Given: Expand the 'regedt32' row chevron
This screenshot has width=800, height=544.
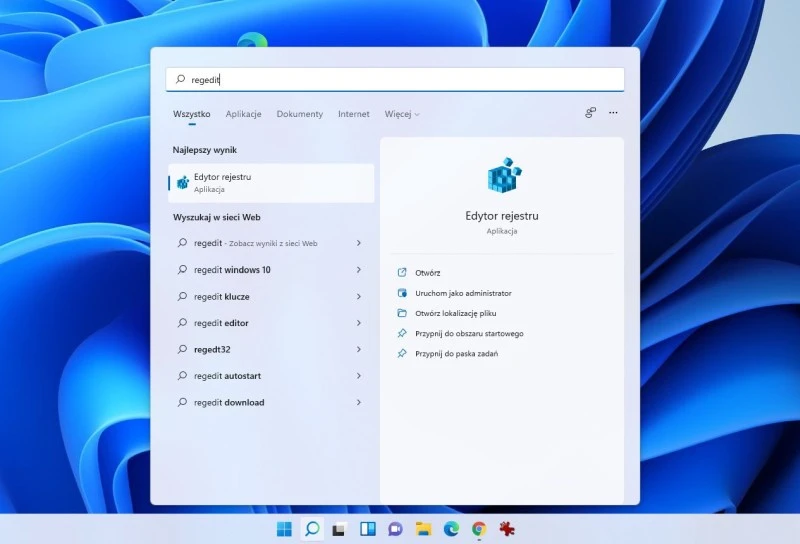Looking at the screenshot, I should click(359, 350).
